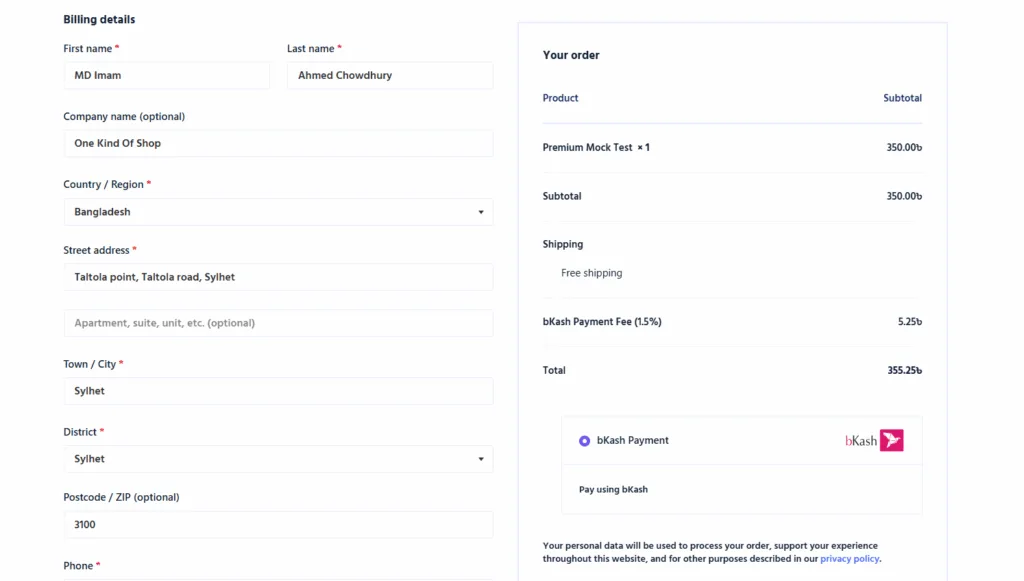The height and width of the screenshot is (581, 1024).
Task: Click the bKash Payment label
Action: (x=632, y=441)
